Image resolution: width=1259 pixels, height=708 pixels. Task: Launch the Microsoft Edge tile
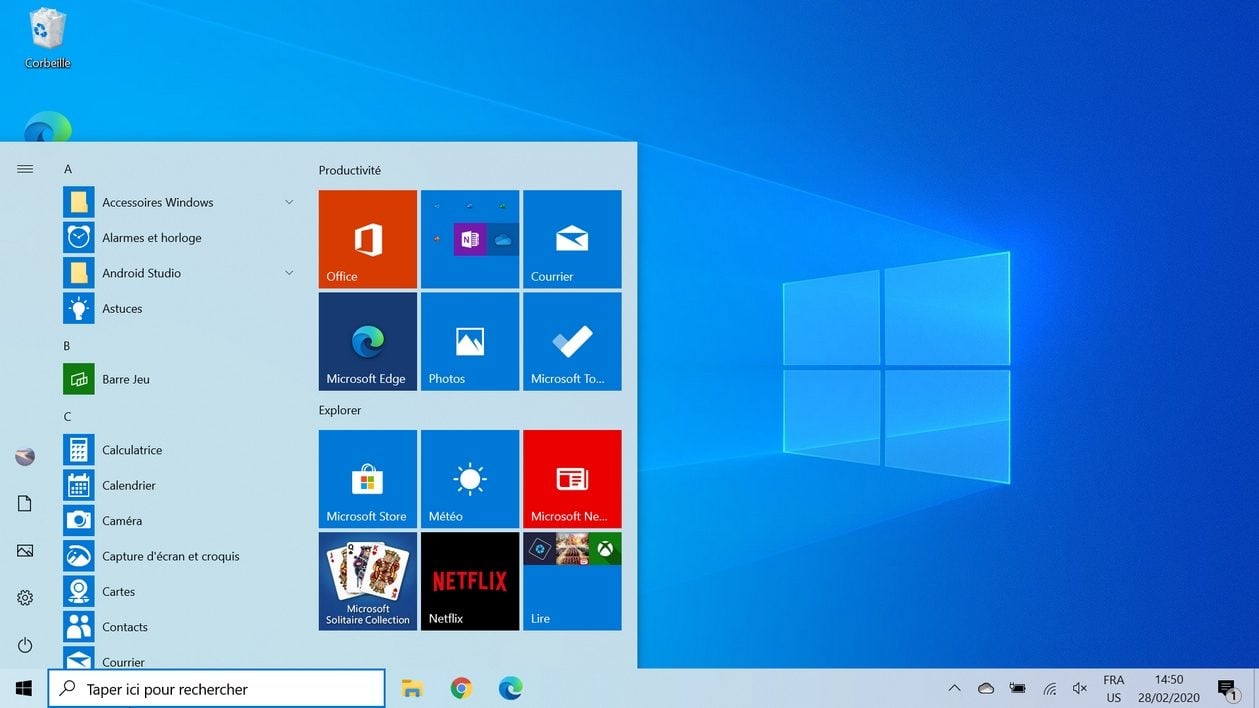(367, 341)
